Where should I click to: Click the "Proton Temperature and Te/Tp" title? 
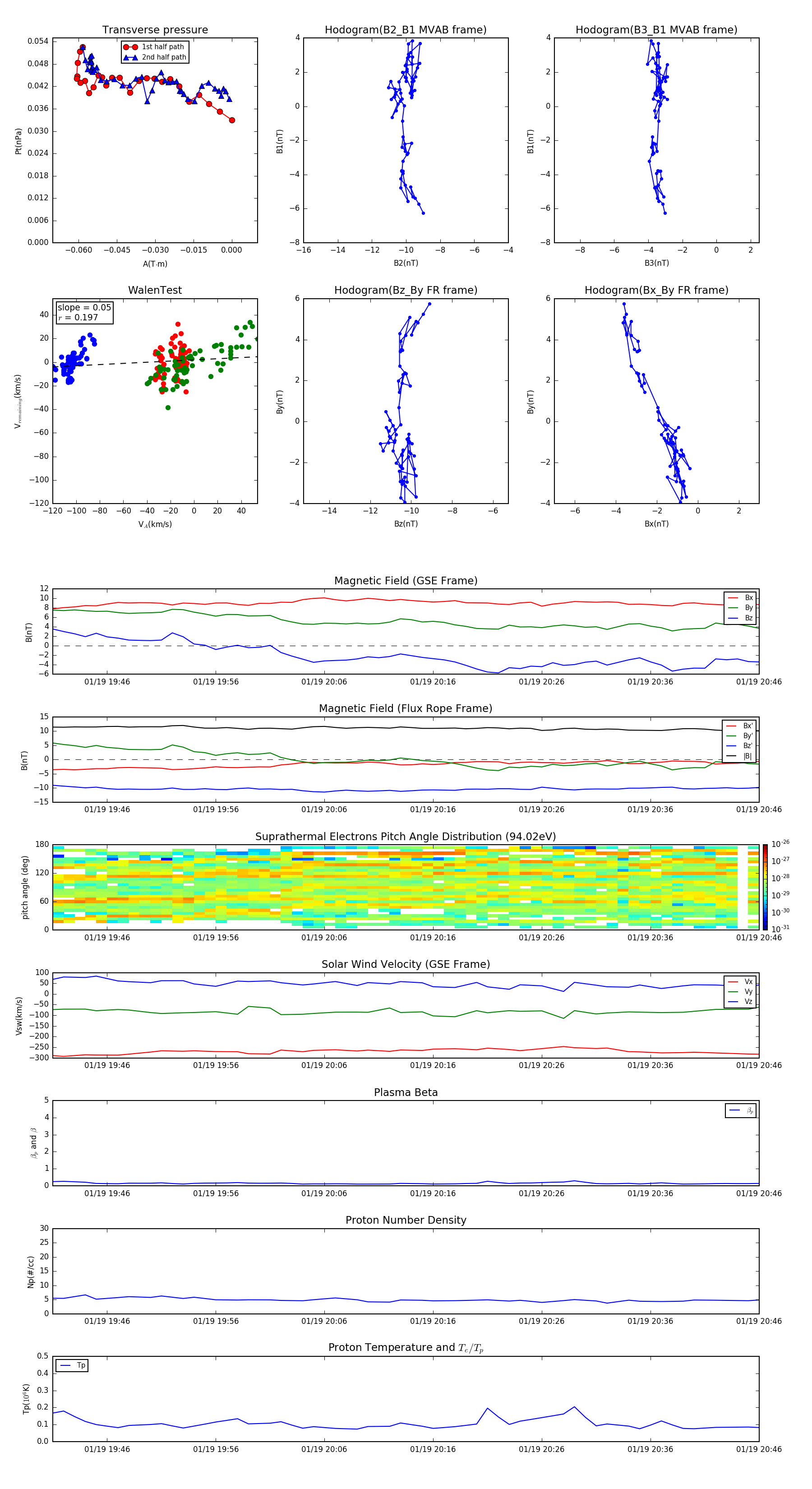coord(406,1348)
